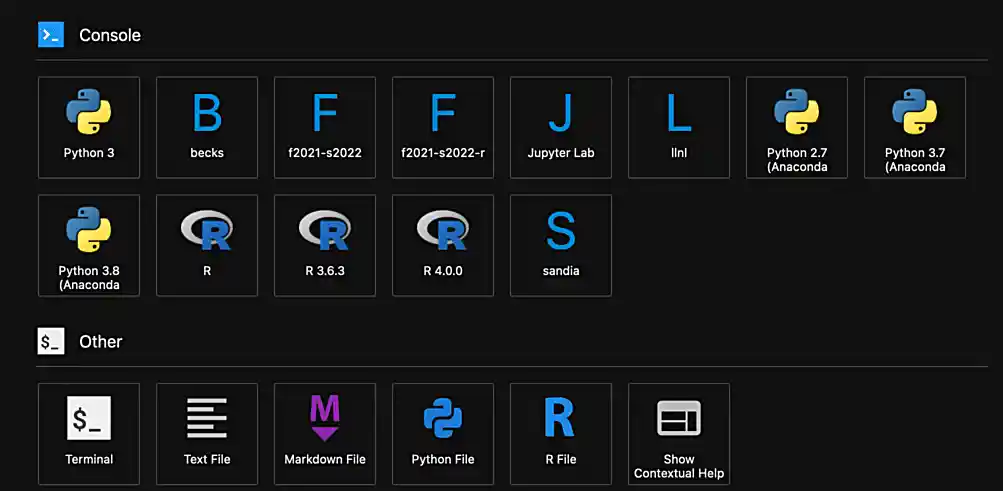Launch the Python 3 console
1003x491 pixels.
pos(89,127)
